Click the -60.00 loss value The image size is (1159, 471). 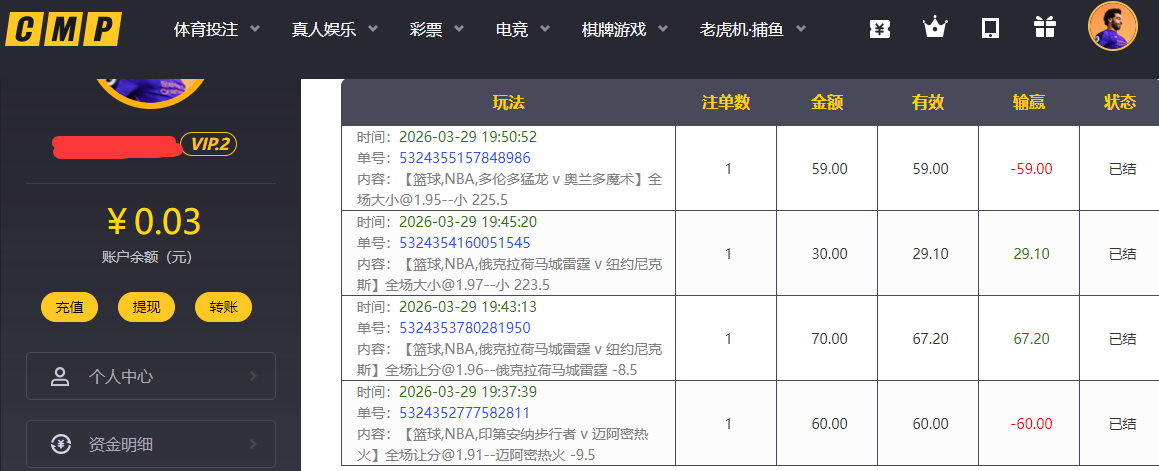1031,424
